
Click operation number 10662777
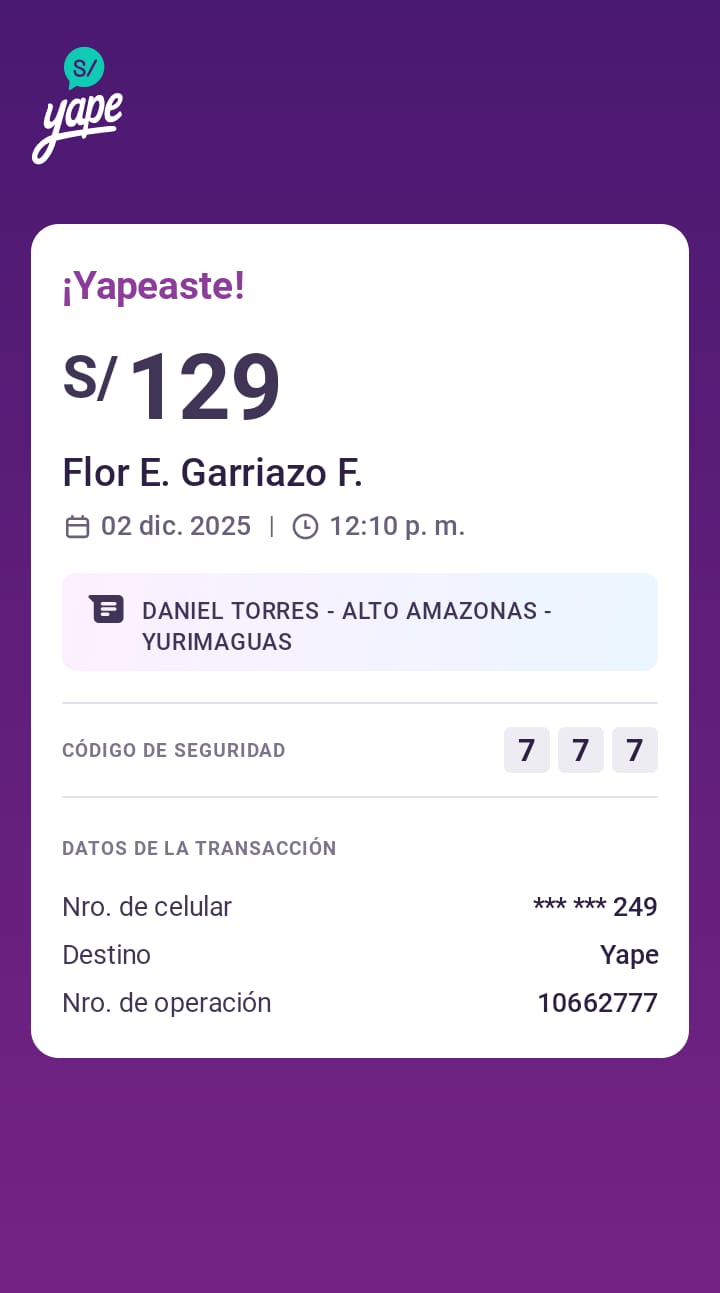[x=597, y=1003]
